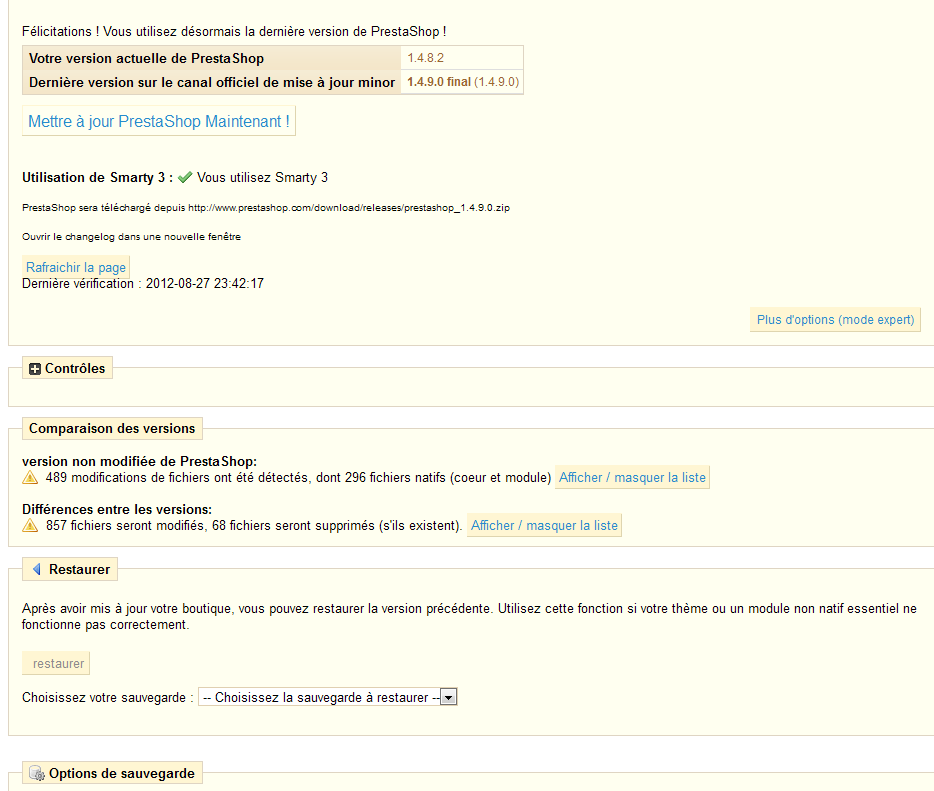The image size is (934, 791).
Task: Open 'Plus d'options (mode expert)'
Action: 835,320
